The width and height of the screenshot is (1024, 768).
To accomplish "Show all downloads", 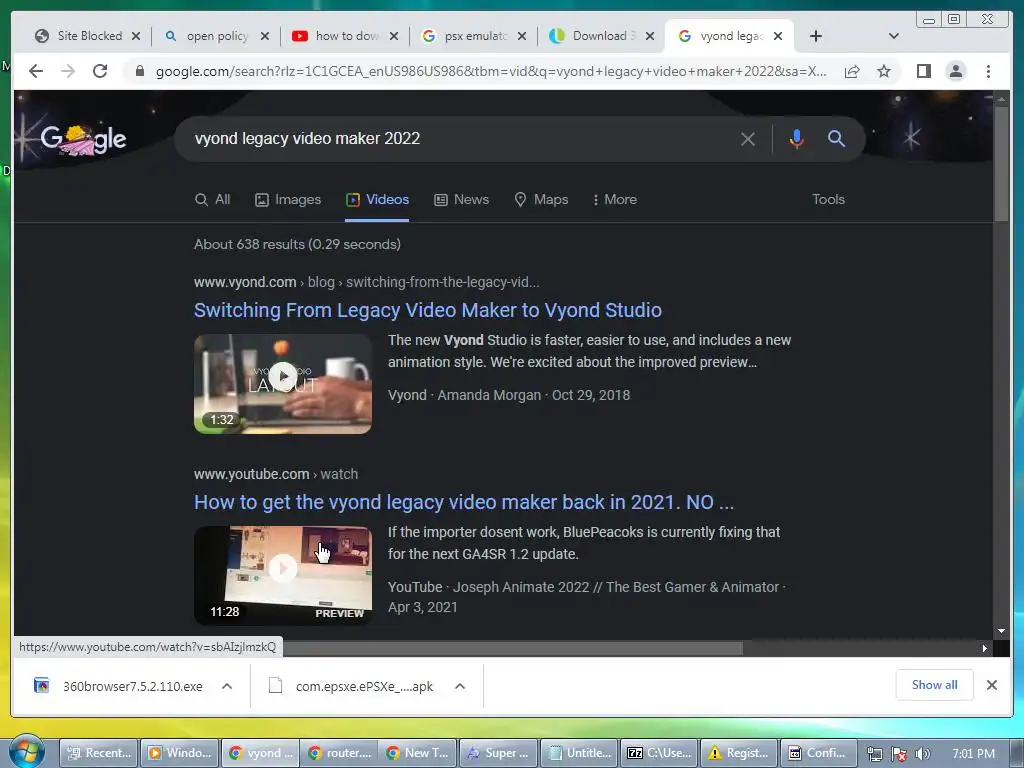I will (x=935, y=685).
